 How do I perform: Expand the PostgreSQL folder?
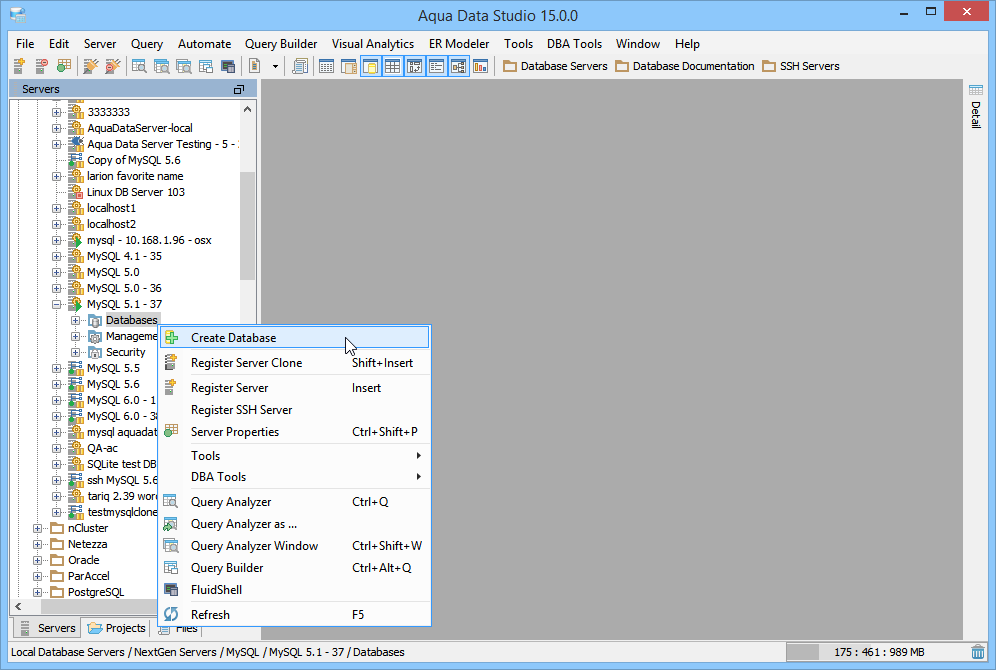(37, 592)
